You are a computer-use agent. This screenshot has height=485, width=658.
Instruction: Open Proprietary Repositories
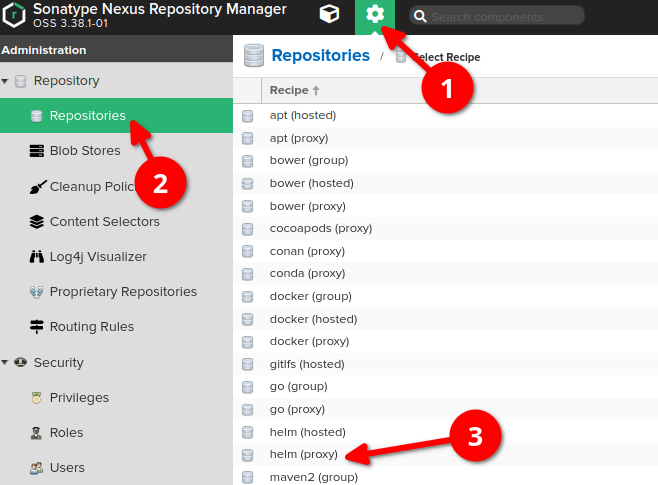point(123,292)
